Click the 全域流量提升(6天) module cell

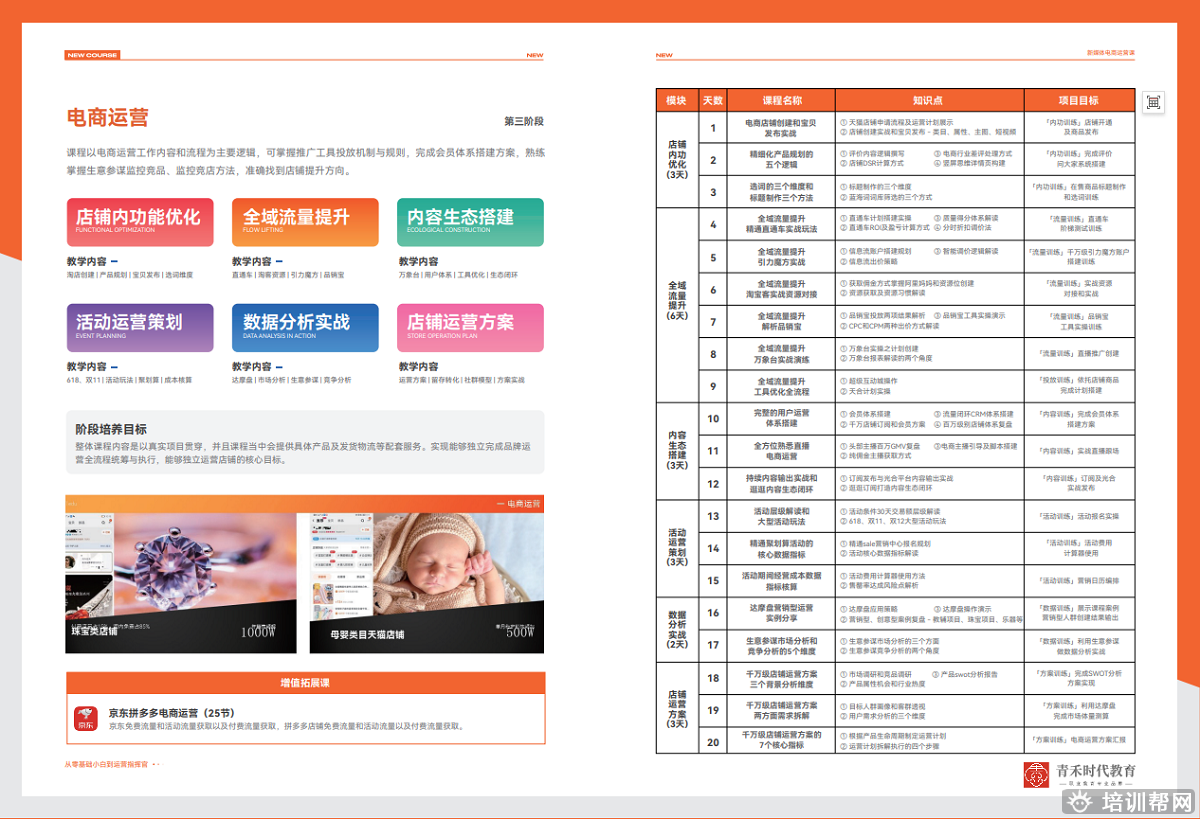(x=677, y=304)
